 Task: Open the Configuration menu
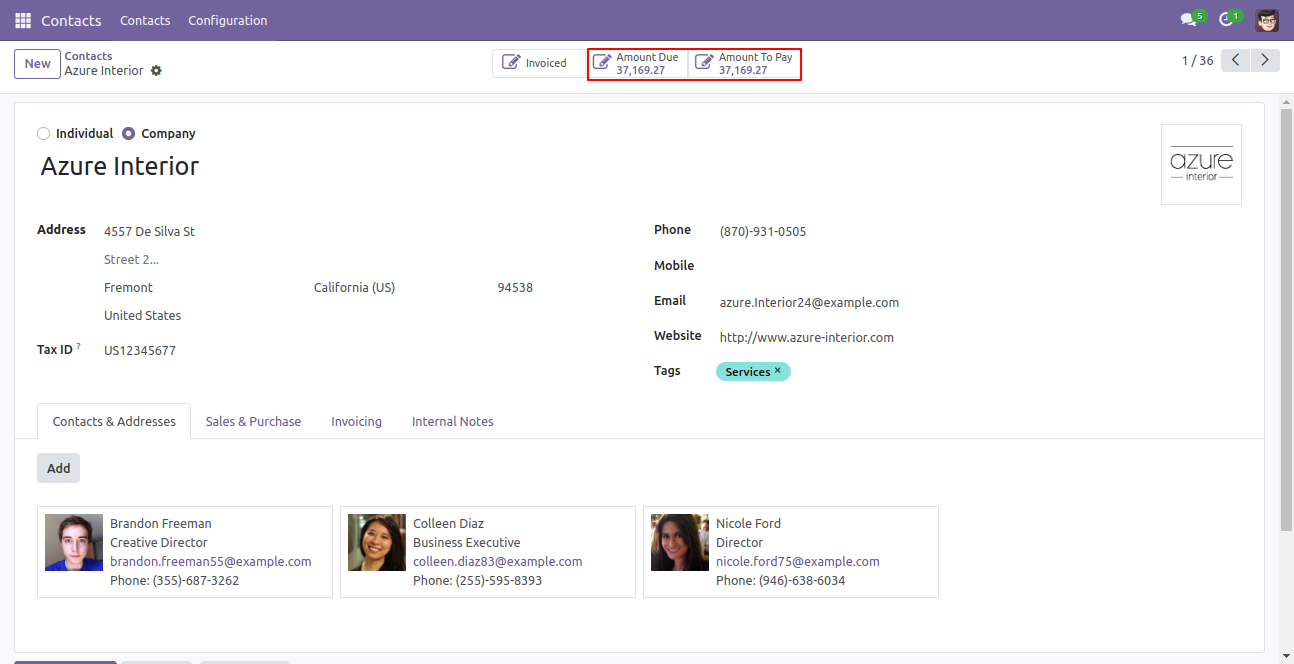[x=228, y=20]
